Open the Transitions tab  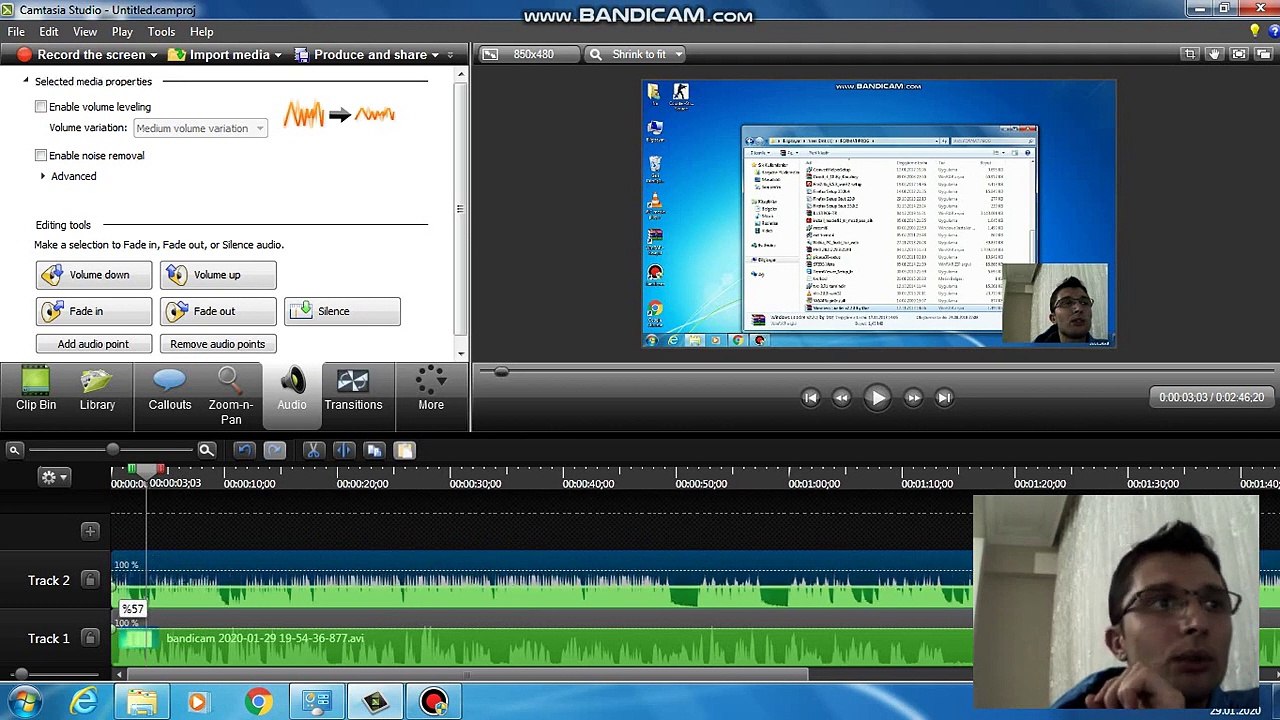(353, 390)
